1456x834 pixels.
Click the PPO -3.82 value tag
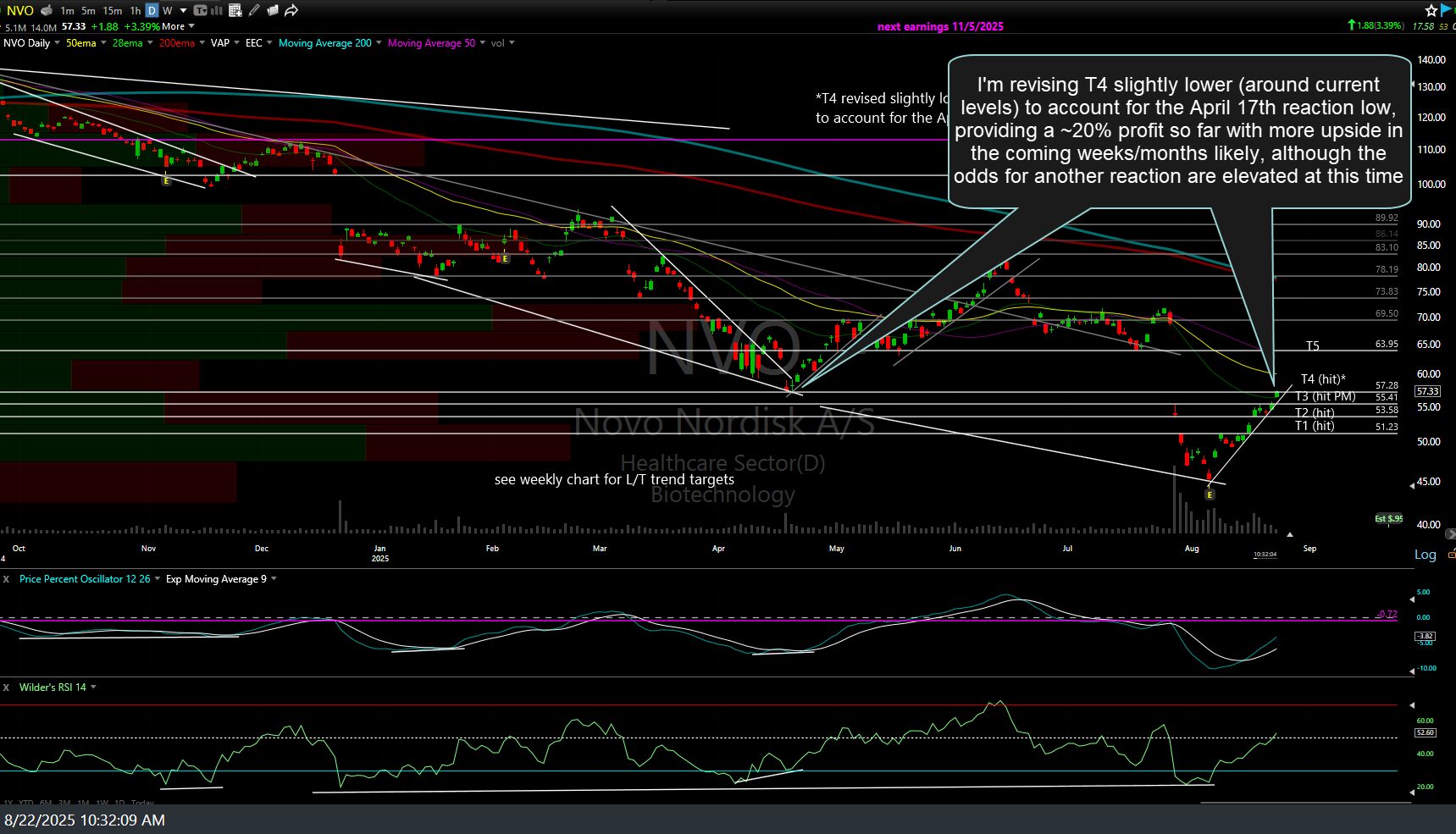pyautogui.click(x=1425, y=636)
